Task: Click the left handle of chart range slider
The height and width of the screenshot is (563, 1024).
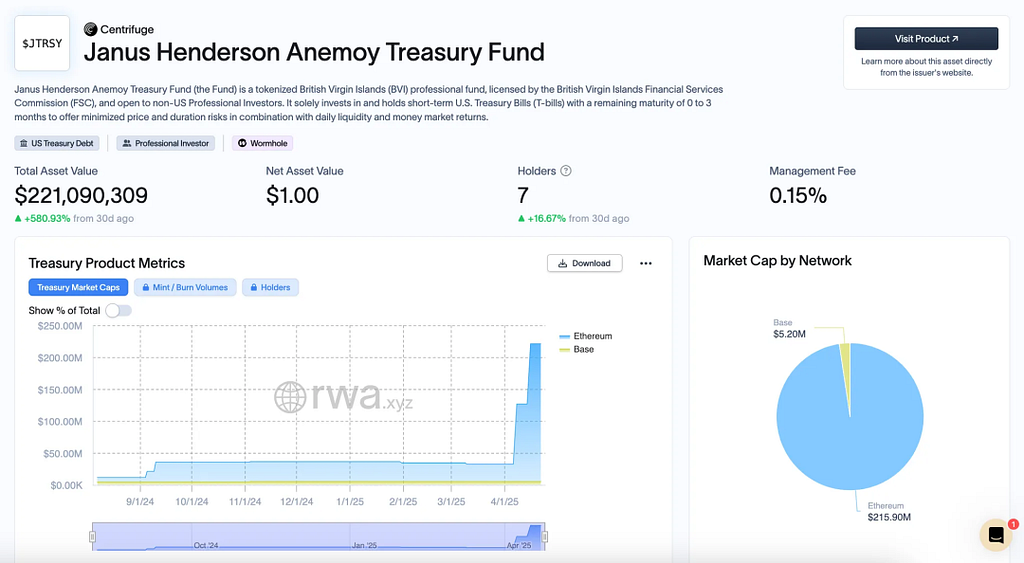Action: point(92,537)
